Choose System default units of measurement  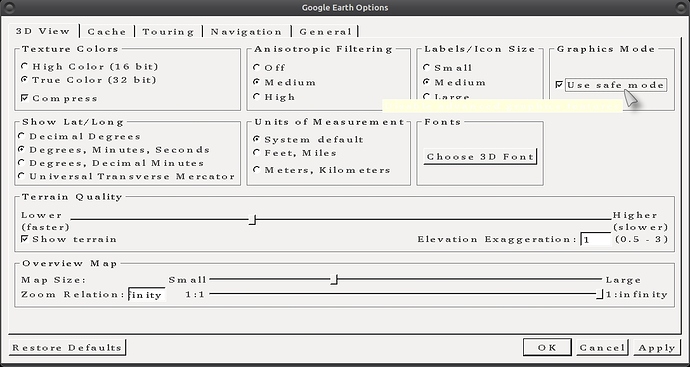tap(308, 139)
